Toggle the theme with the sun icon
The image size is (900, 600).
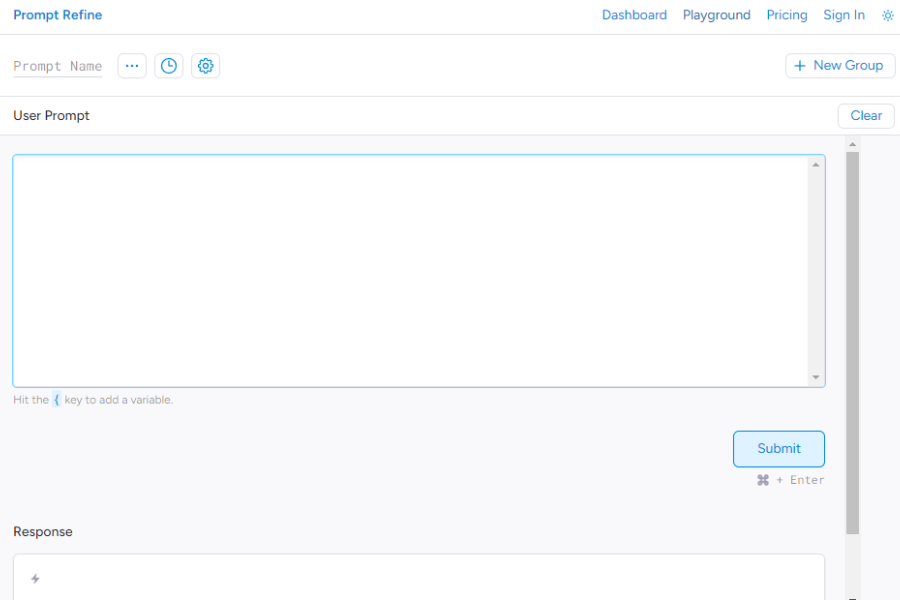click(x=888, y=15)
